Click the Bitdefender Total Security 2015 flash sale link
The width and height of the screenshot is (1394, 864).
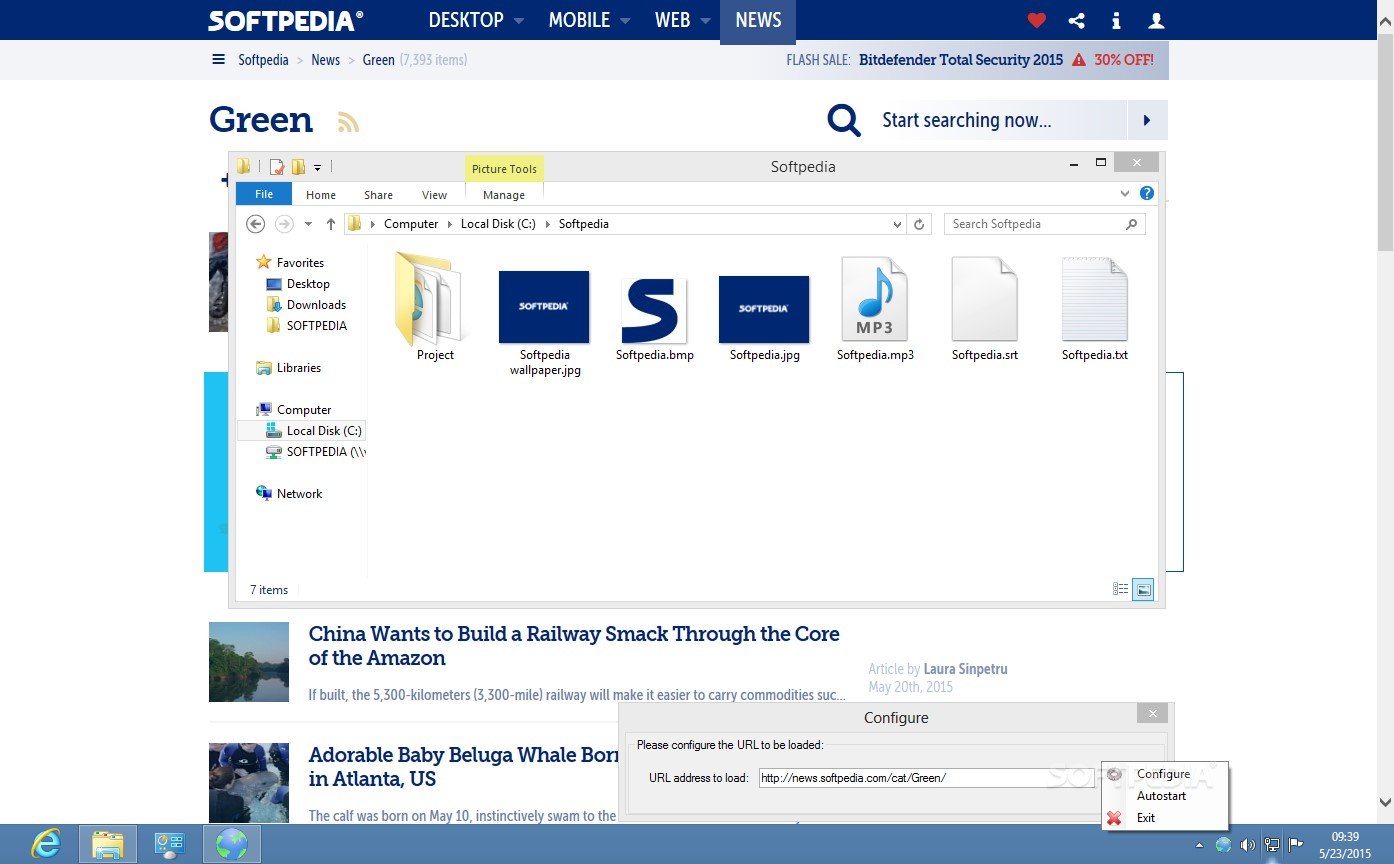click(x=961, y=60)
